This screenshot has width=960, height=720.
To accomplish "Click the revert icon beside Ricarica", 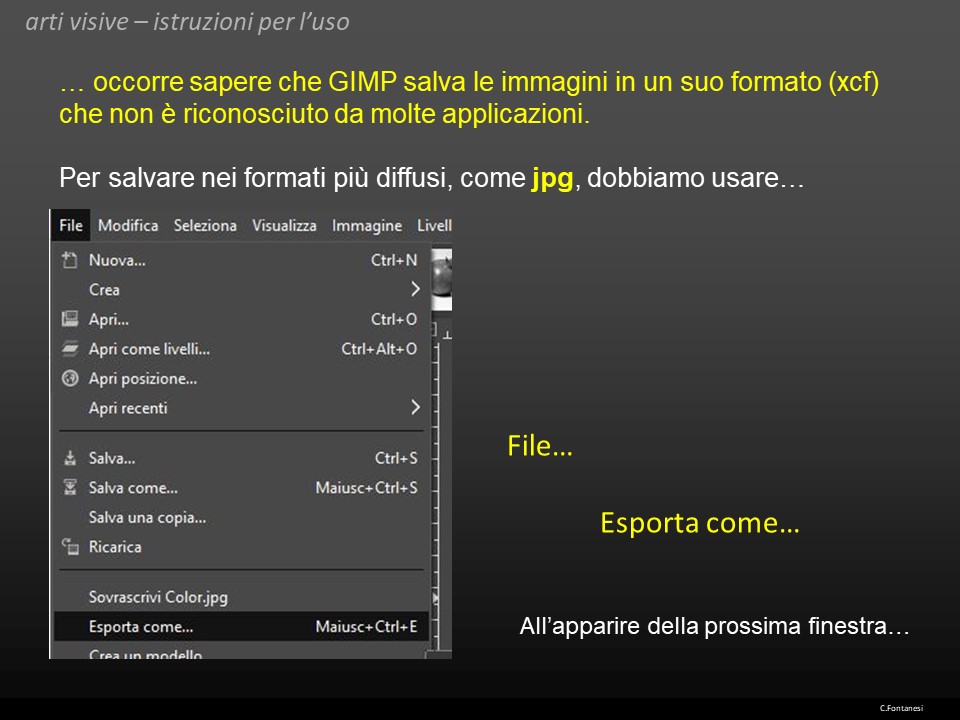I will coord(70,546).
